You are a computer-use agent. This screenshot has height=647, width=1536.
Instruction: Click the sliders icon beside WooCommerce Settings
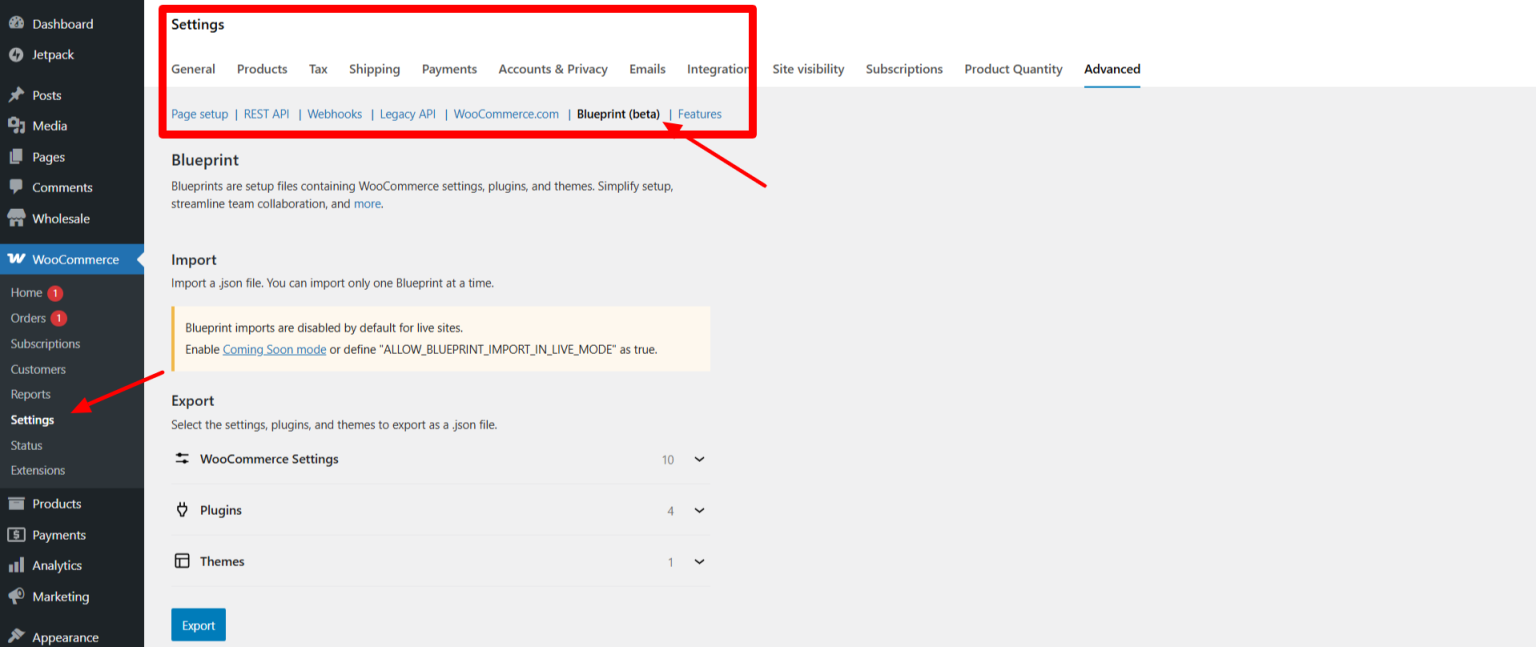click(x=181, y=459)
